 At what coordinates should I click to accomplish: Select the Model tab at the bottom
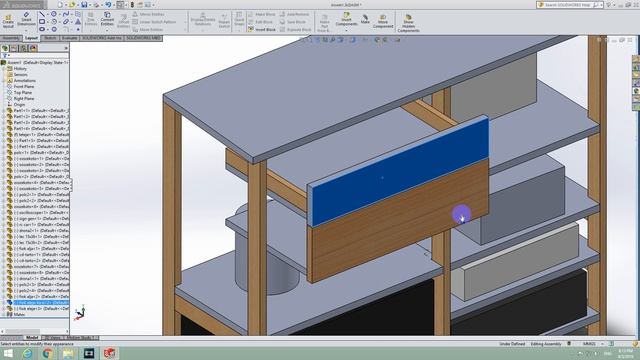[32, 338]
